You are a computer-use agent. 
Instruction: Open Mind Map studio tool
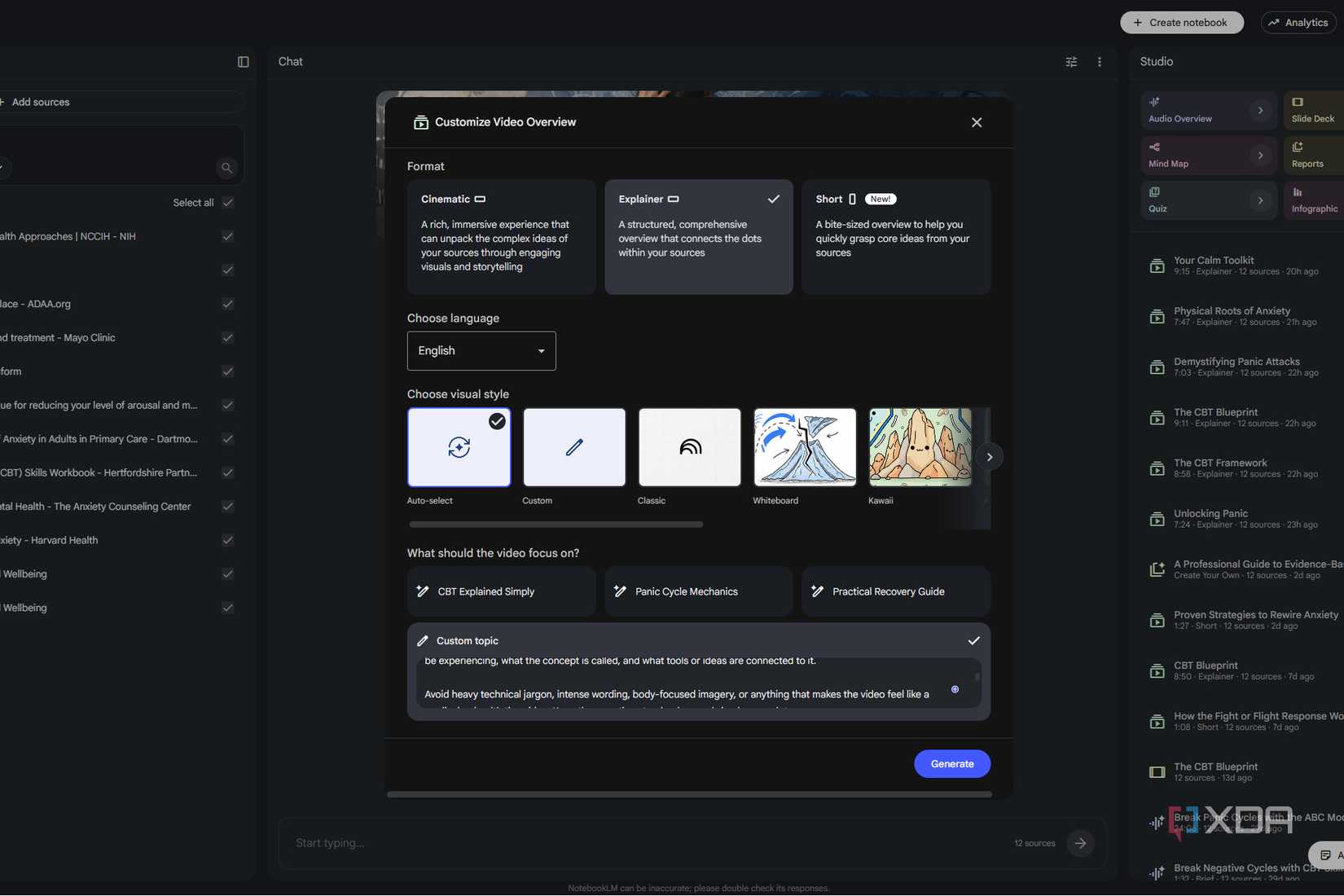pyautogui.click(x=1207, y=156)
